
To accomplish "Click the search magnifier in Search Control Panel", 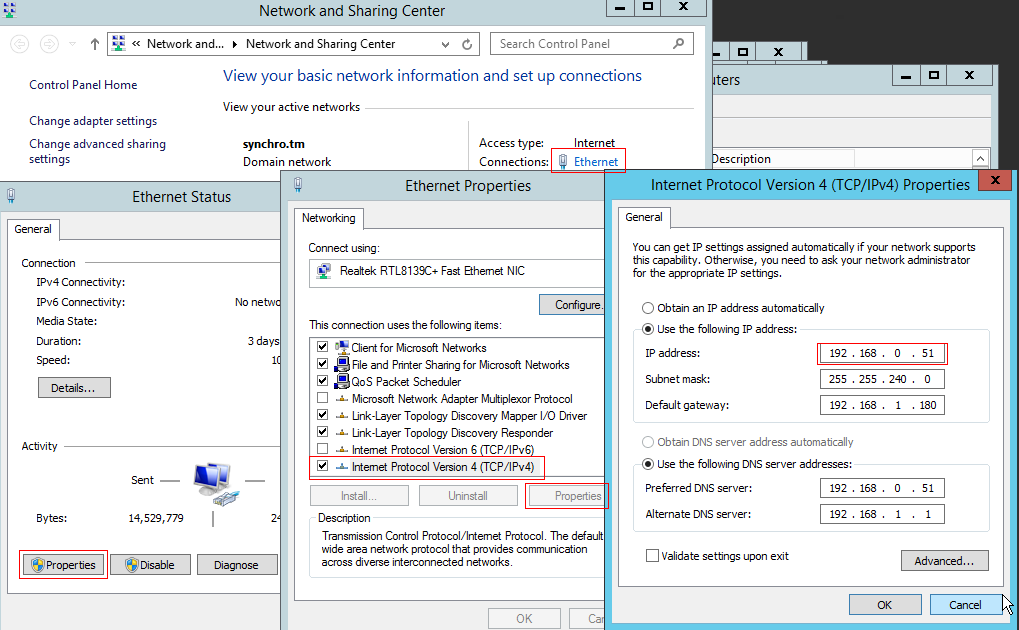I will pyautogui.click(x=678, y=44).
